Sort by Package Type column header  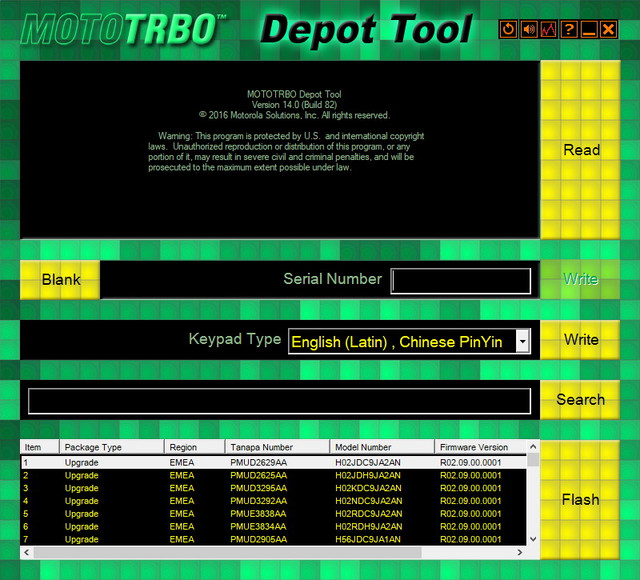pos(112,447)
